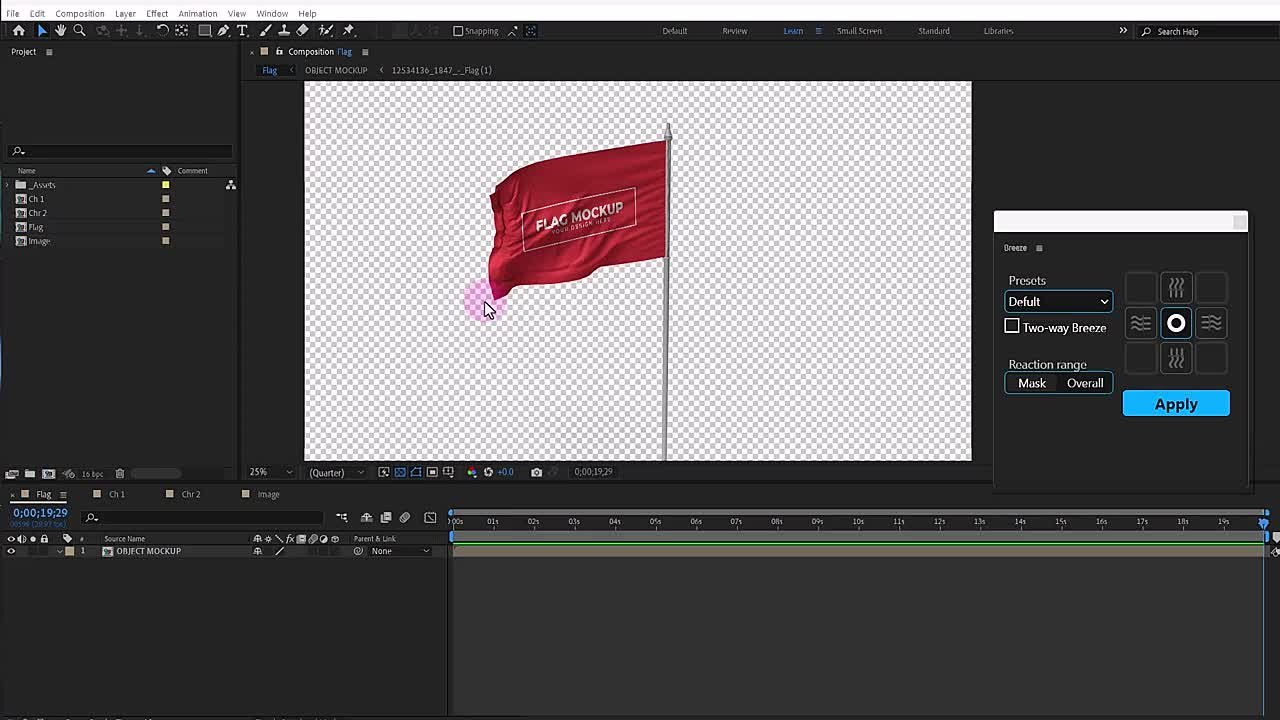Create a new folder in Project panel

30,474
